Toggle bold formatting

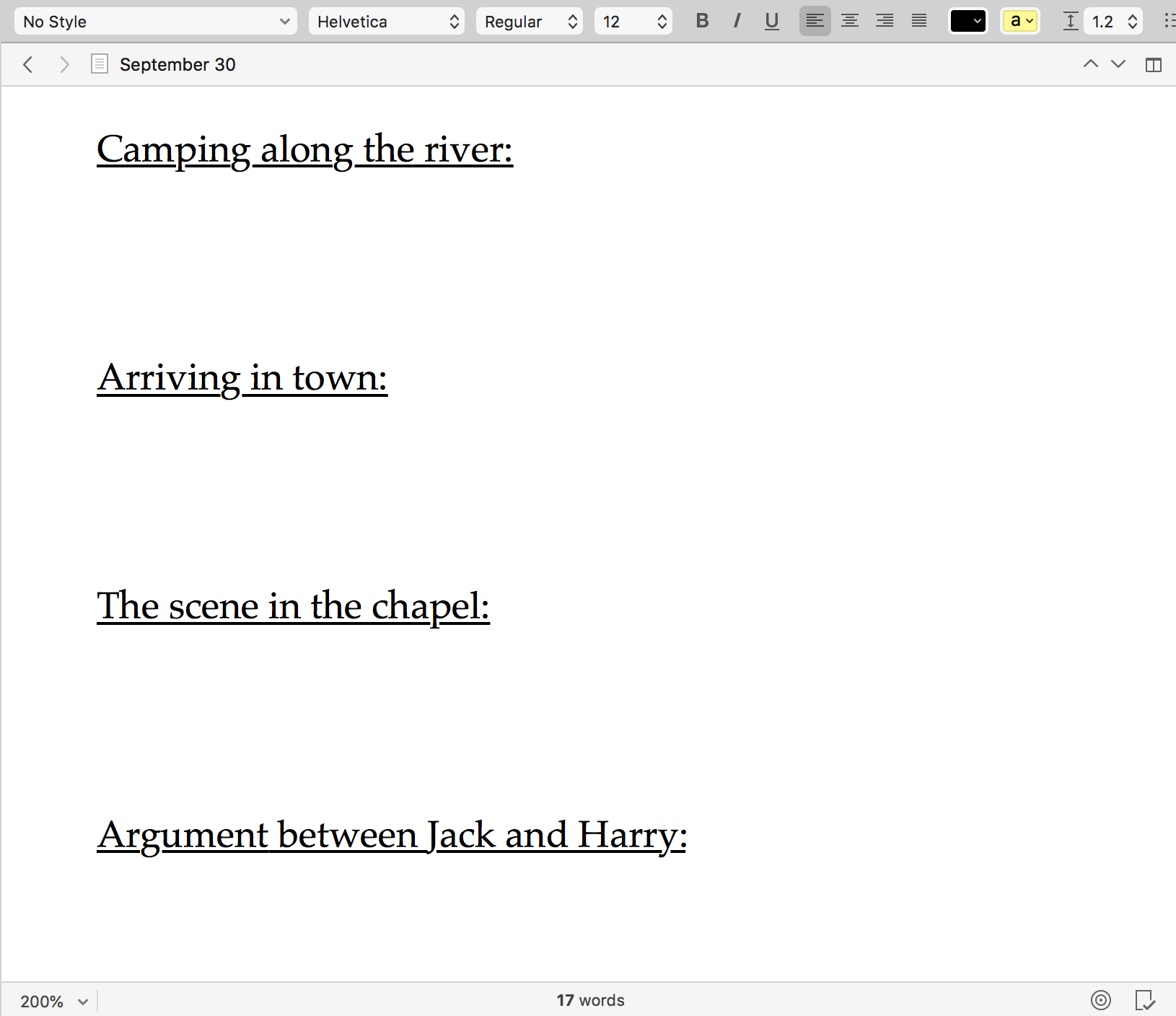(701, 21)
